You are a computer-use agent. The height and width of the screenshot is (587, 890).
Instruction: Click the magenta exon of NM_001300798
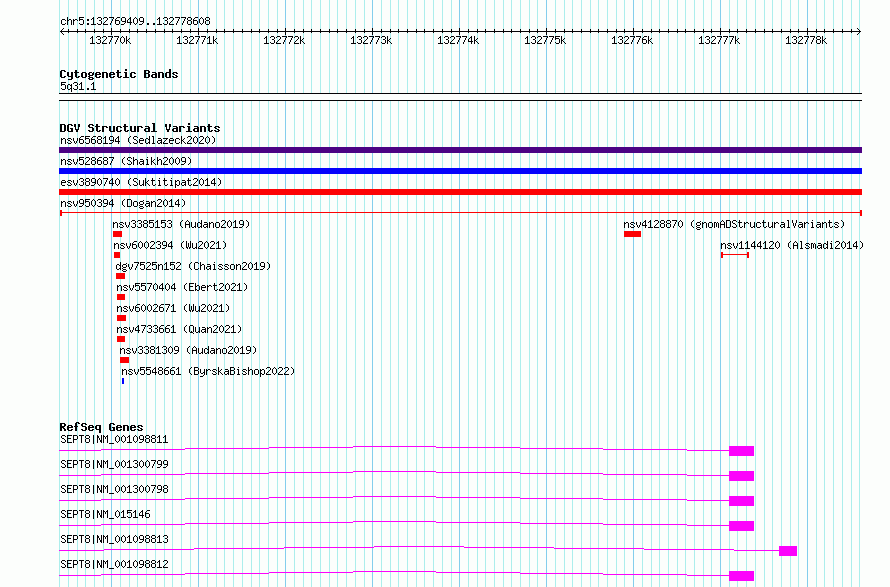click(741, 501)
